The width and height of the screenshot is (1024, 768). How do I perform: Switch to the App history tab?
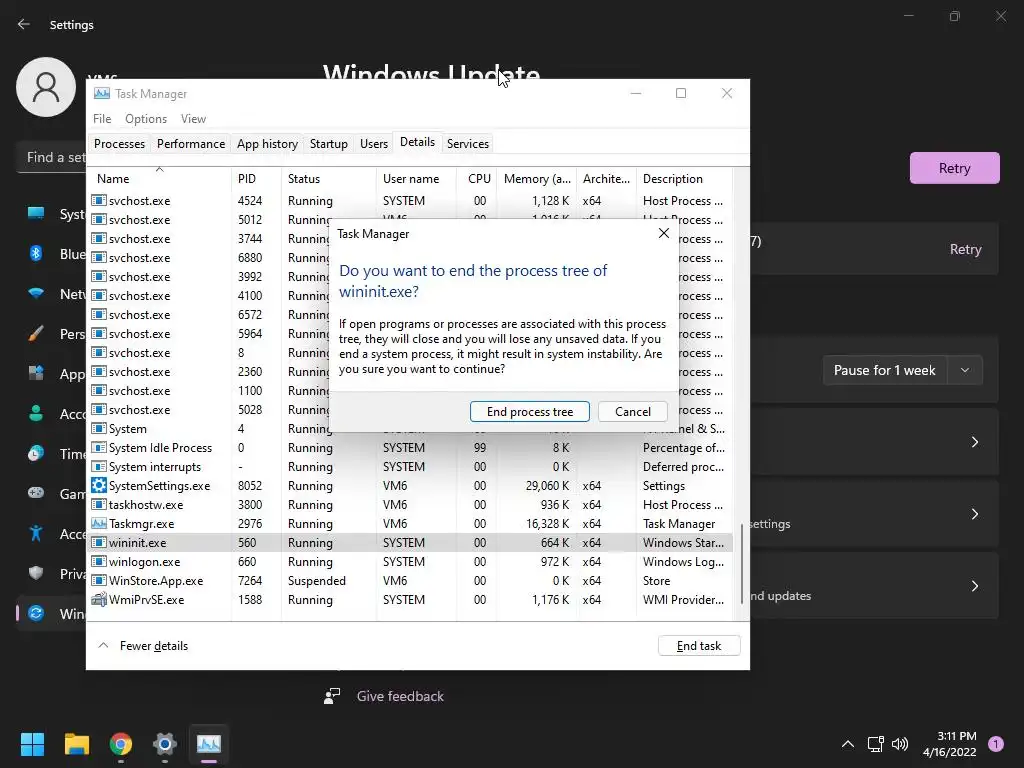point(267,144)
